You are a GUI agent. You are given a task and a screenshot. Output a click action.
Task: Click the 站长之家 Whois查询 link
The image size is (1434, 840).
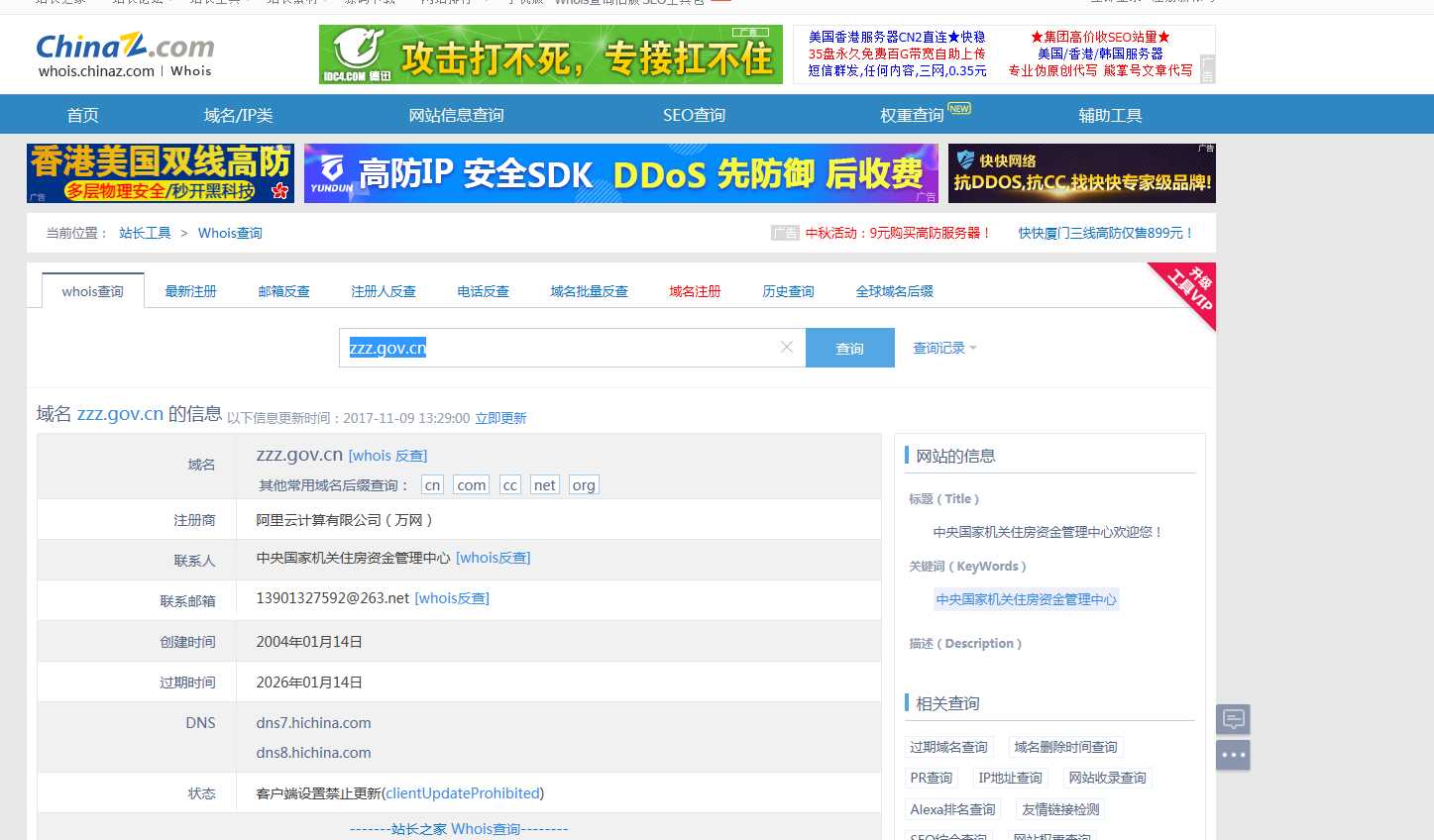[459, 829]
